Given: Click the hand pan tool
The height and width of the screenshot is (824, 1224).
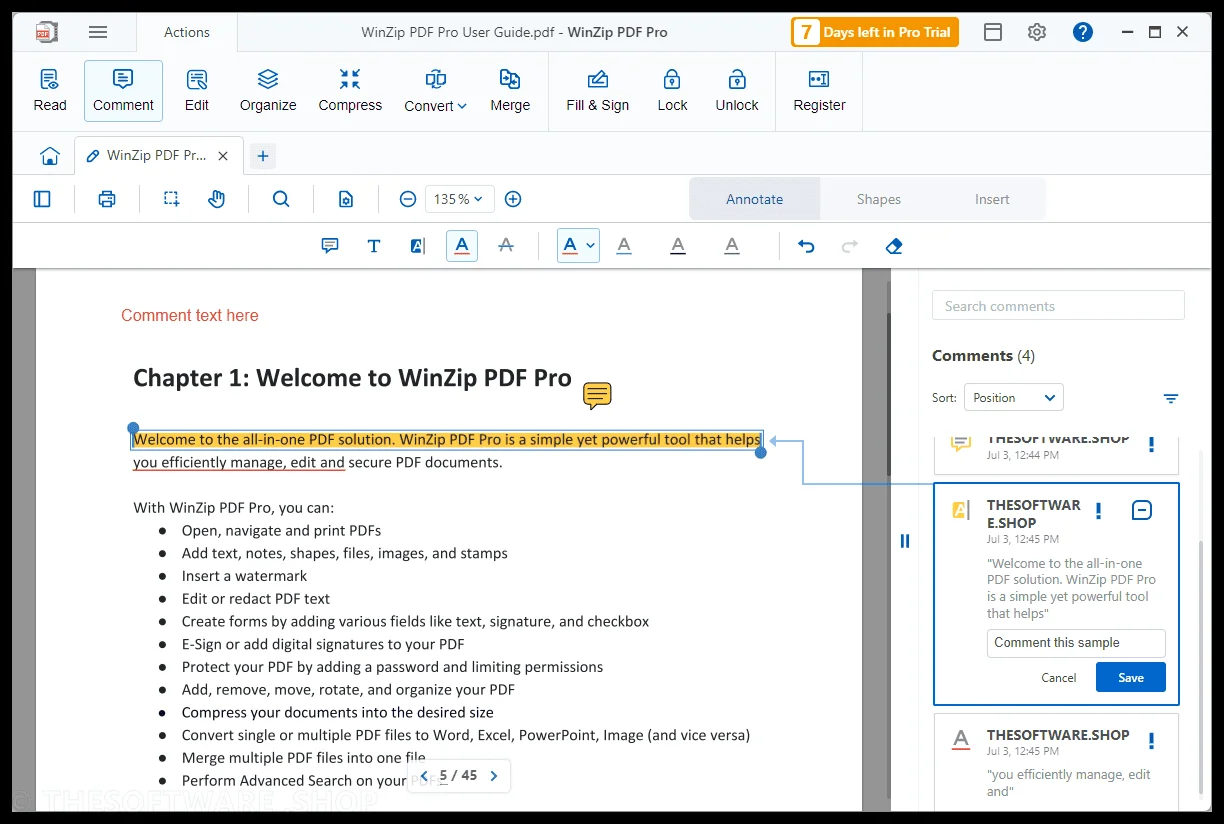Looking at the screenshot, I should click(217, 199).
